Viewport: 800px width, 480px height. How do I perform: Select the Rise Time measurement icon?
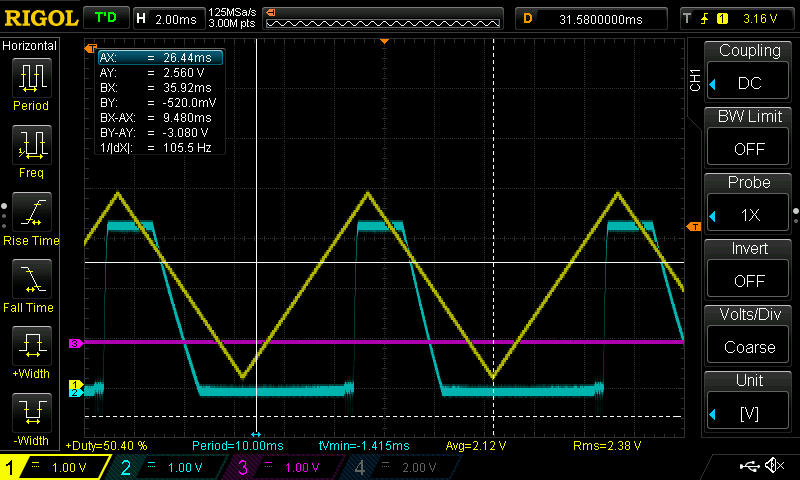tap(32, 212)
